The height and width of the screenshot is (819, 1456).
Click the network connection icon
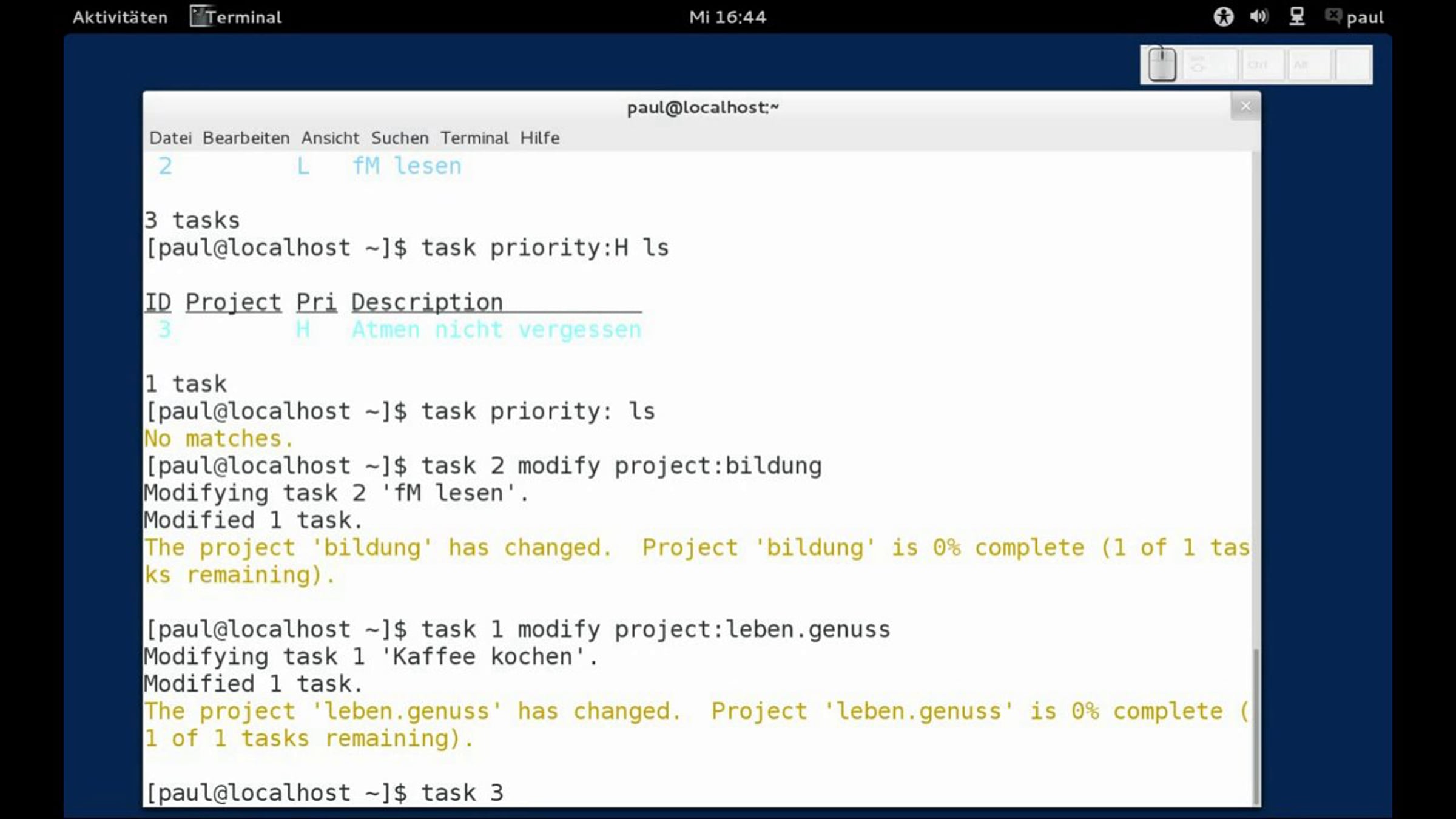pos(1296,16)
